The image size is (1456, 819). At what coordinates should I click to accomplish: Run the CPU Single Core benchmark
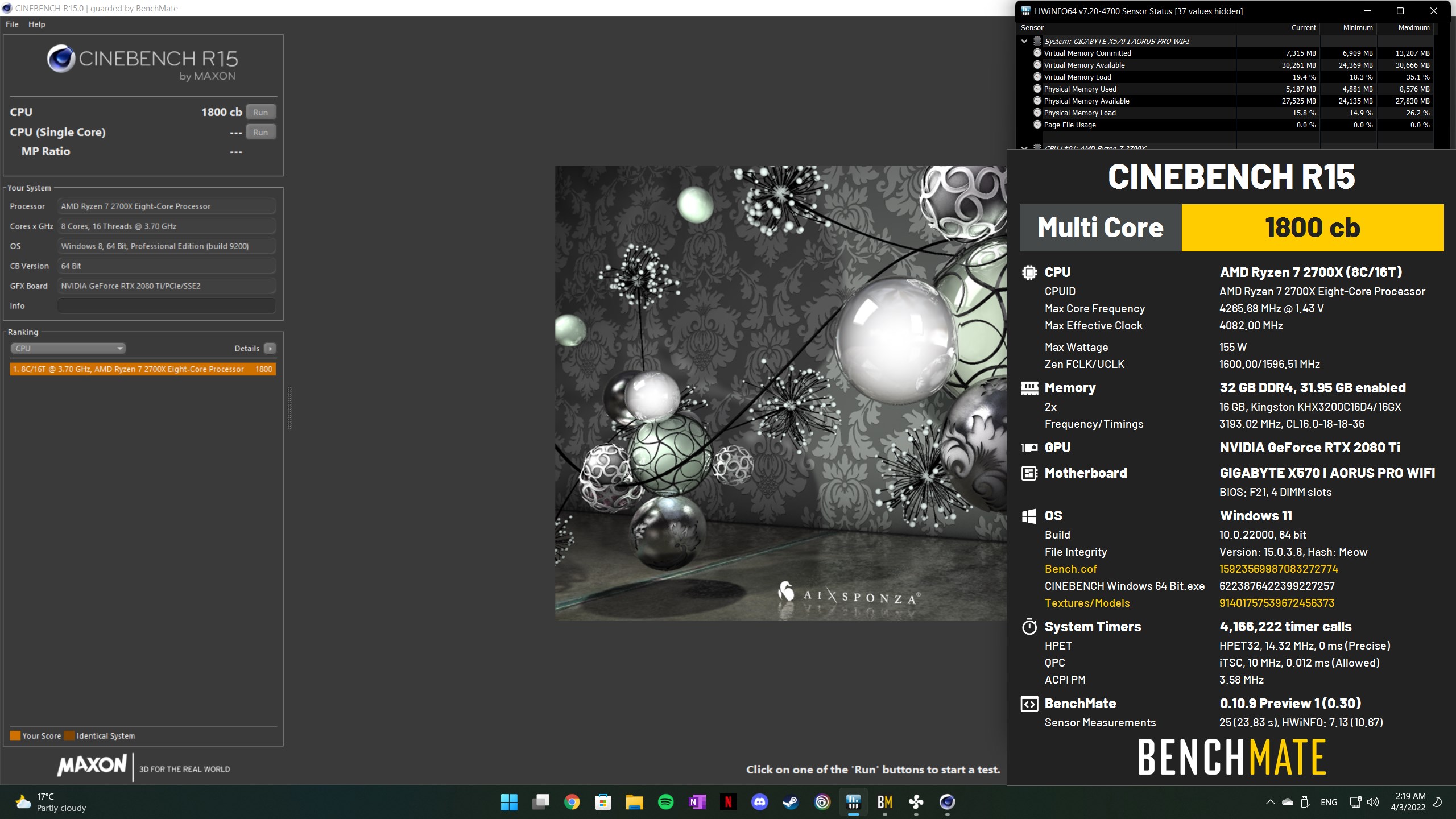(260, 132)
